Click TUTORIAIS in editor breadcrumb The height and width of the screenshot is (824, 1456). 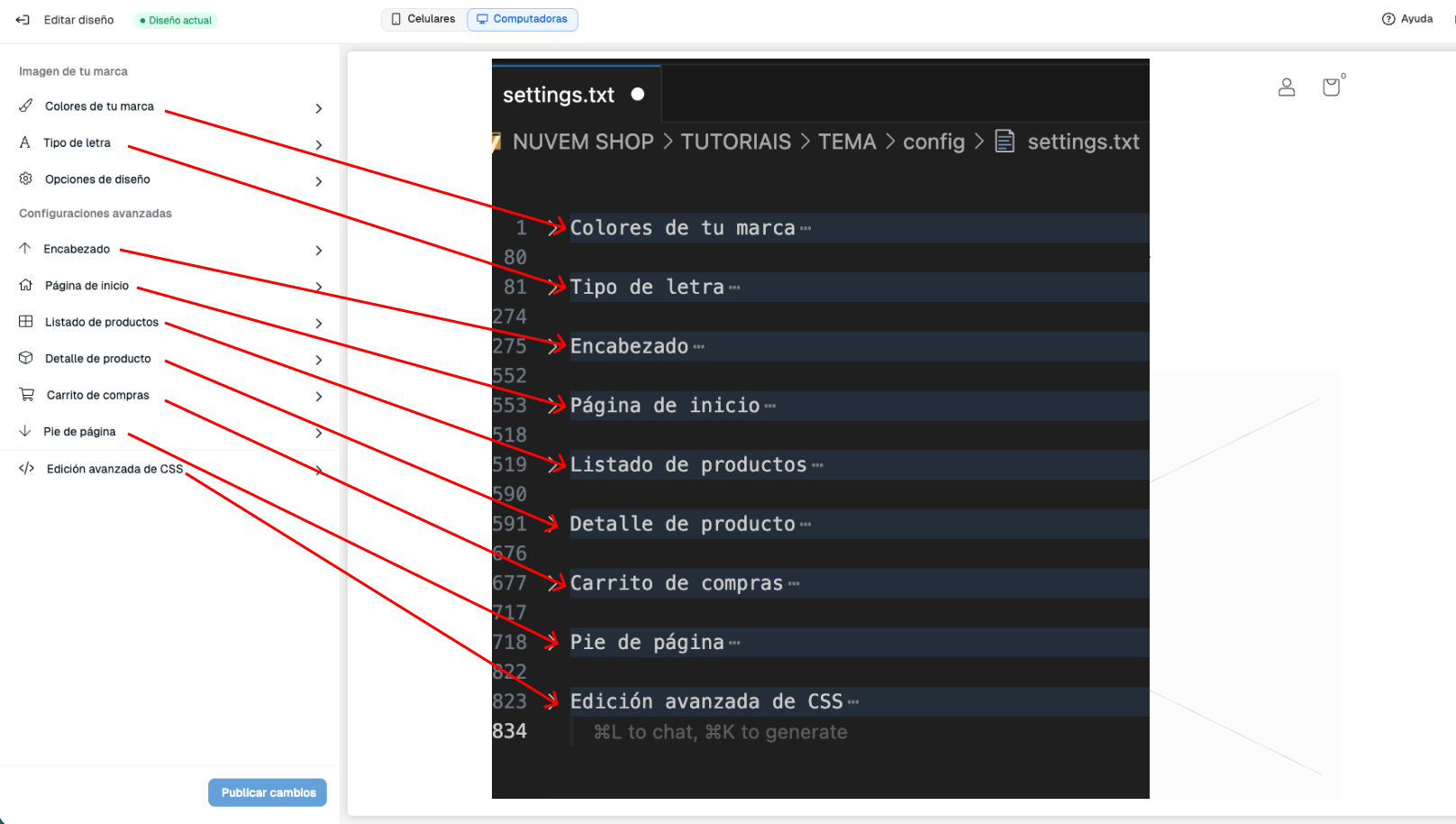point(735,142)
